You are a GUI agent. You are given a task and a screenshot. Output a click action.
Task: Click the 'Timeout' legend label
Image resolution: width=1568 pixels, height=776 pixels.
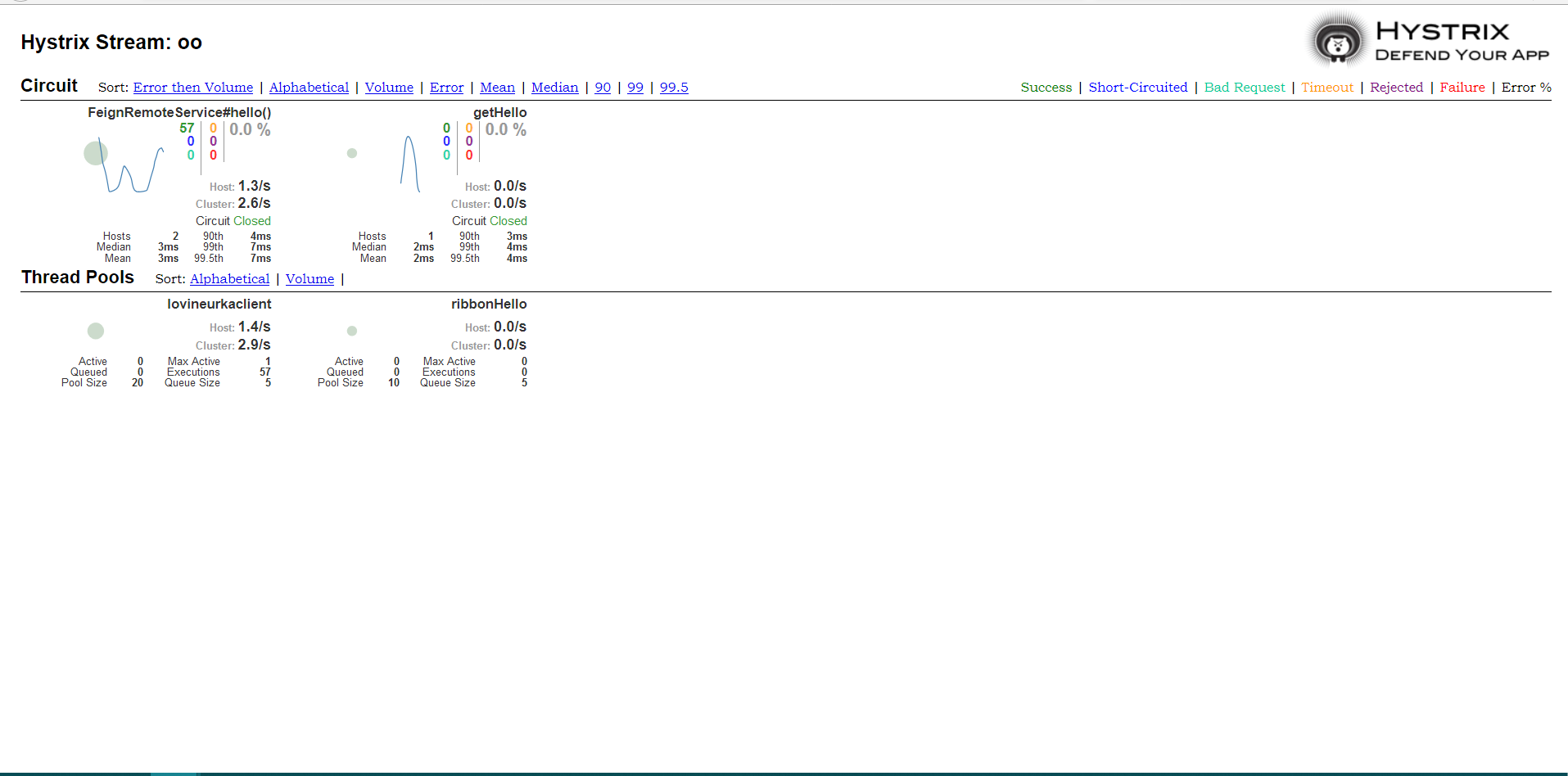coord(1327,88)
